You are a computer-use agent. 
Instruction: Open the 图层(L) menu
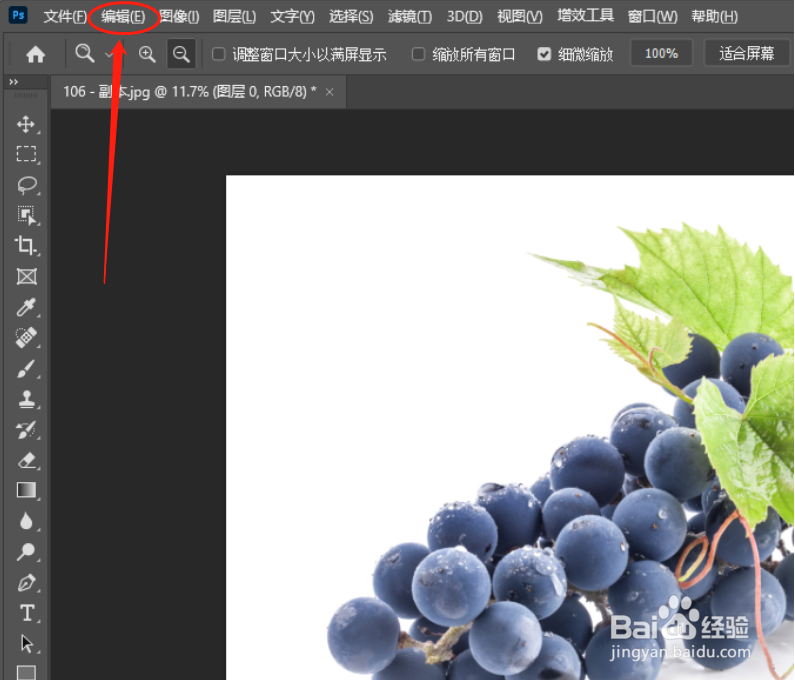click(x=234, y=17)
